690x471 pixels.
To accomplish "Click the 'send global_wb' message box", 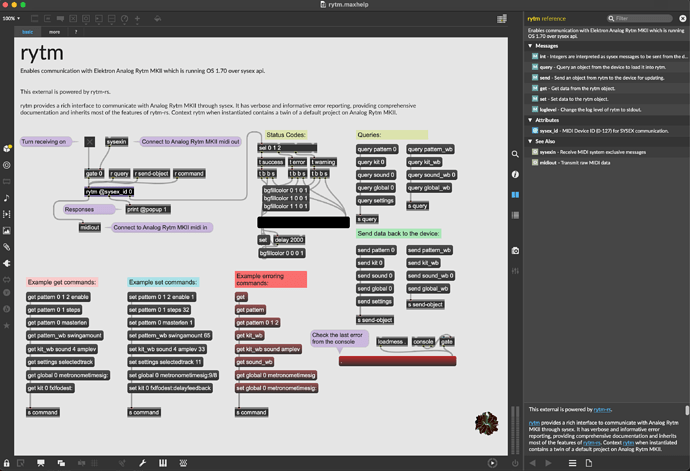I will [x=428, y=289].
